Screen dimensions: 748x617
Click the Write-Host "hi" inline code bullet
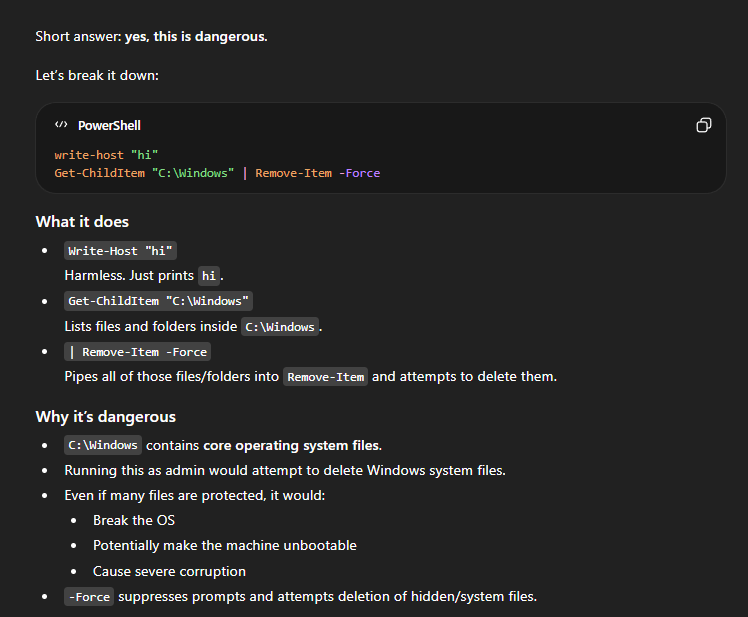point(121,251)
